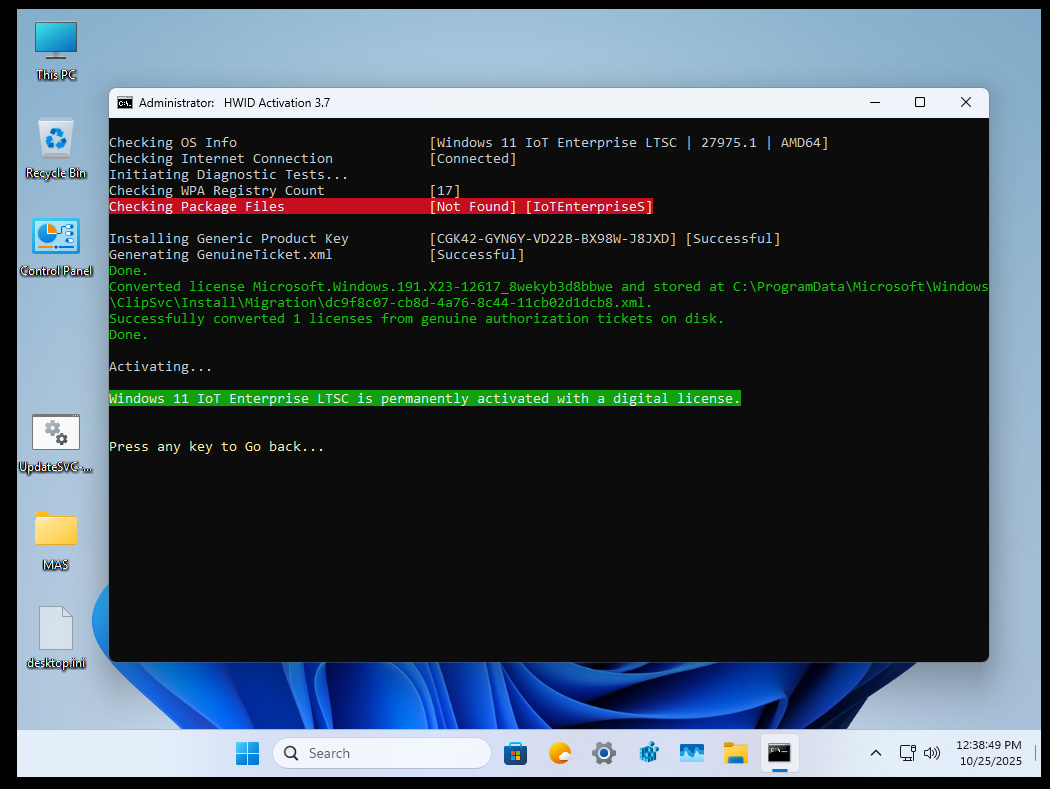The width and height of the screenshot is (1050, 789).
Task: Click the Initiating Diagnostic Tests line
Action: (x=228, y=175)
